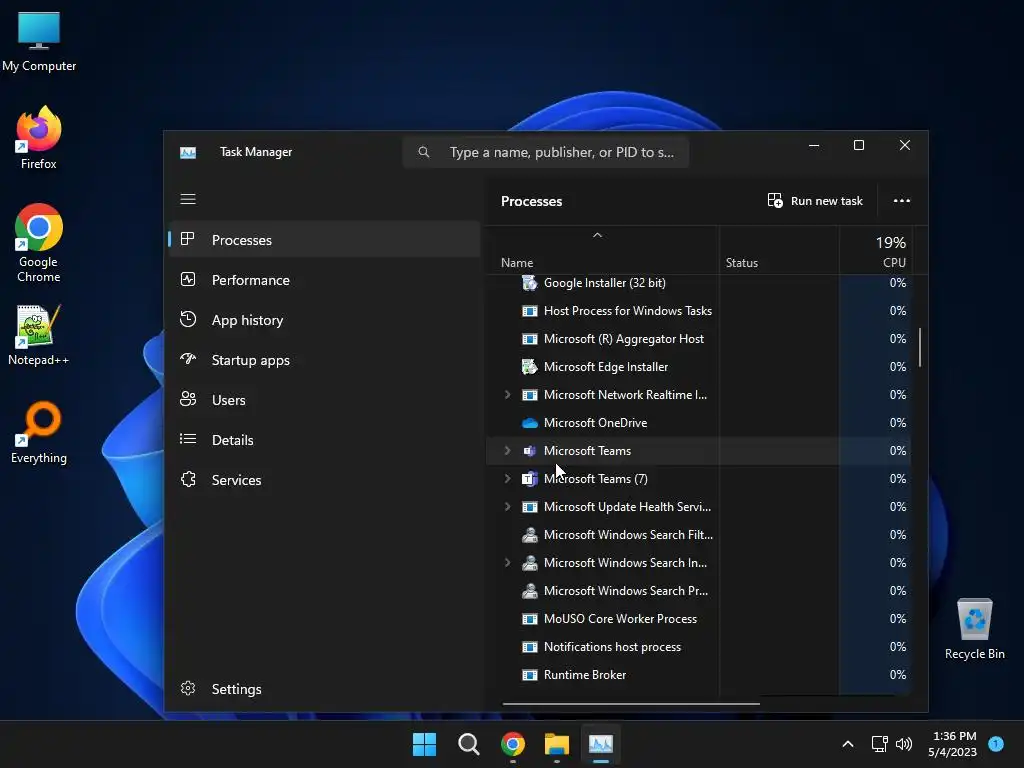Click the MoUSO Core Worker Process icon
Viewport: 1024px width, 768px height.
(x=529, y=618)
